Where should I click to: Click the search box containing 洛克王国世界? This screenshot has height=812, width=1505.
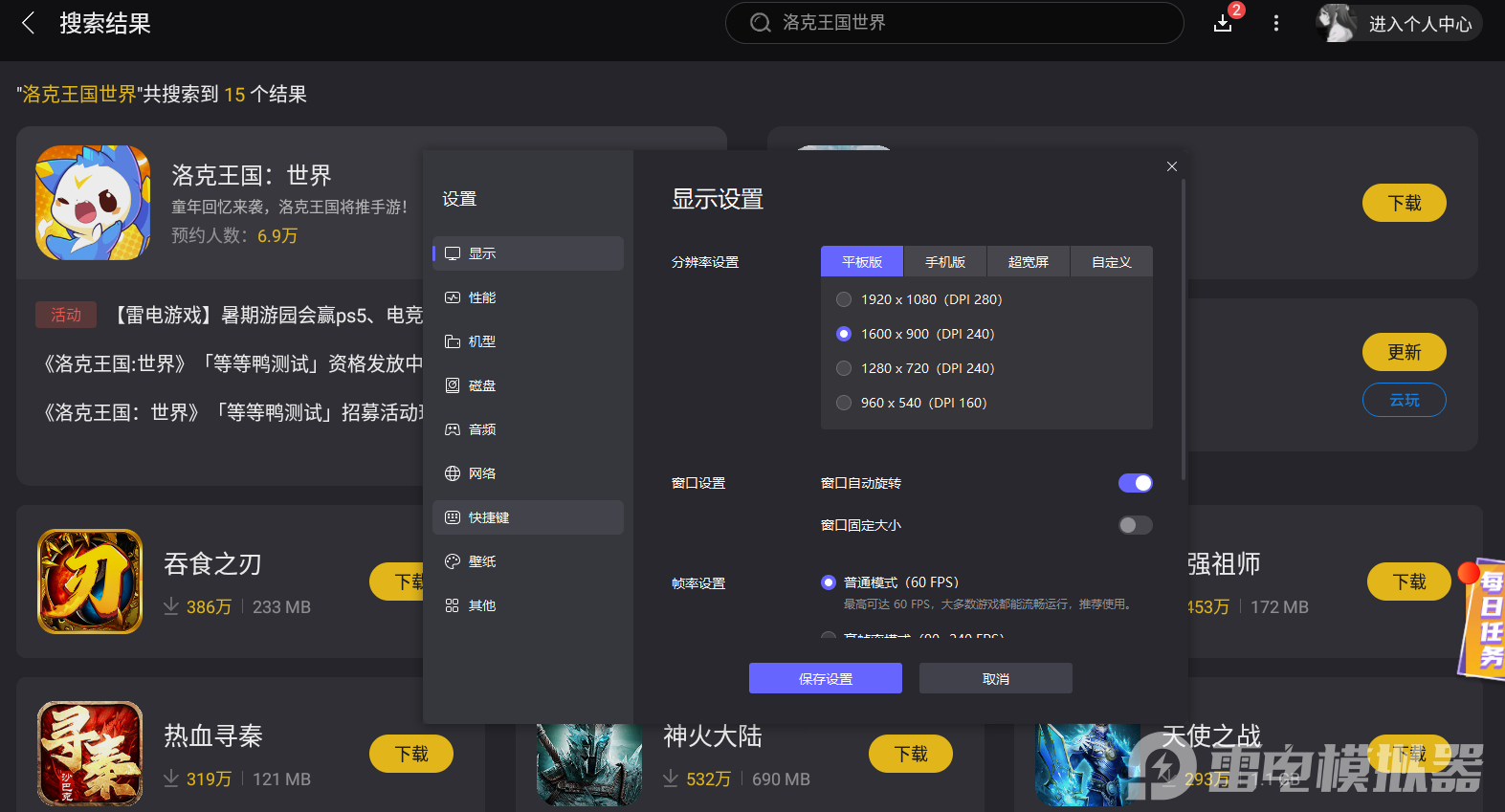coord(955,23)
